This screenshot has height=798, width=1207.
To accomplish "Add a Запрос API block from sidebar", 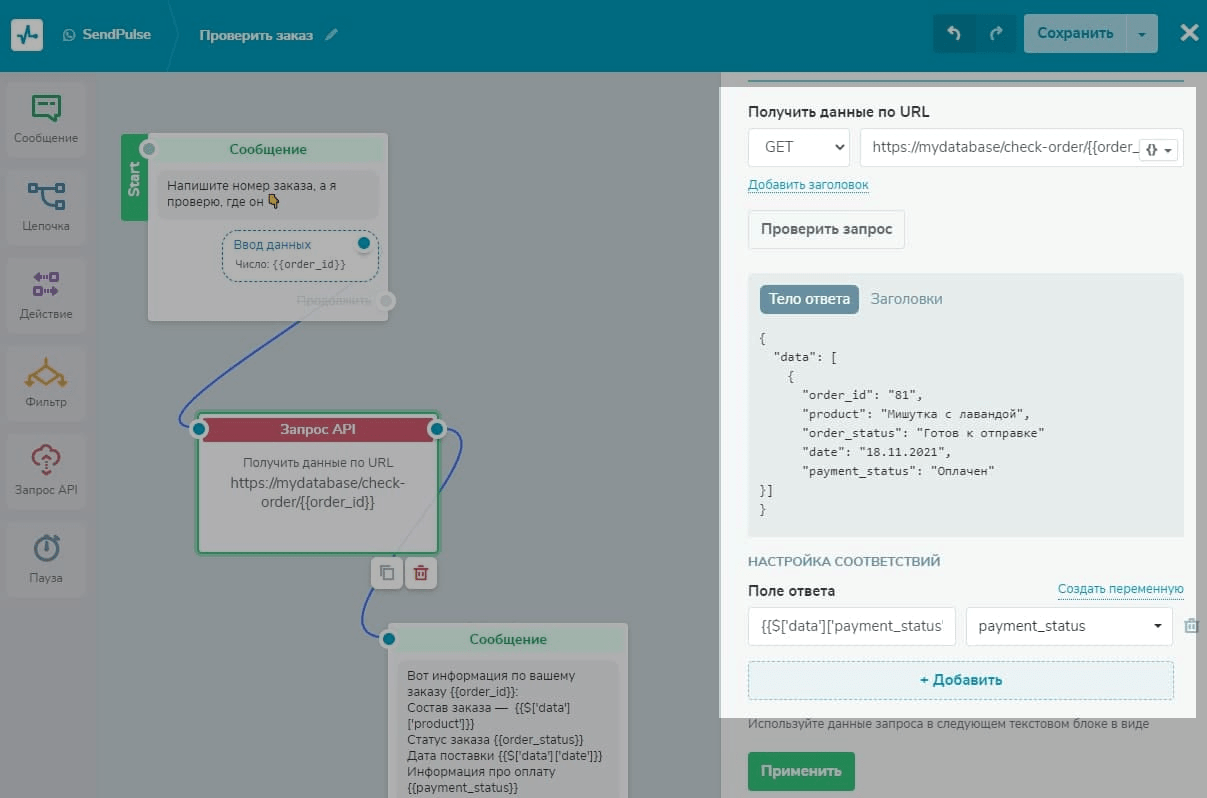I will point(46,469).
